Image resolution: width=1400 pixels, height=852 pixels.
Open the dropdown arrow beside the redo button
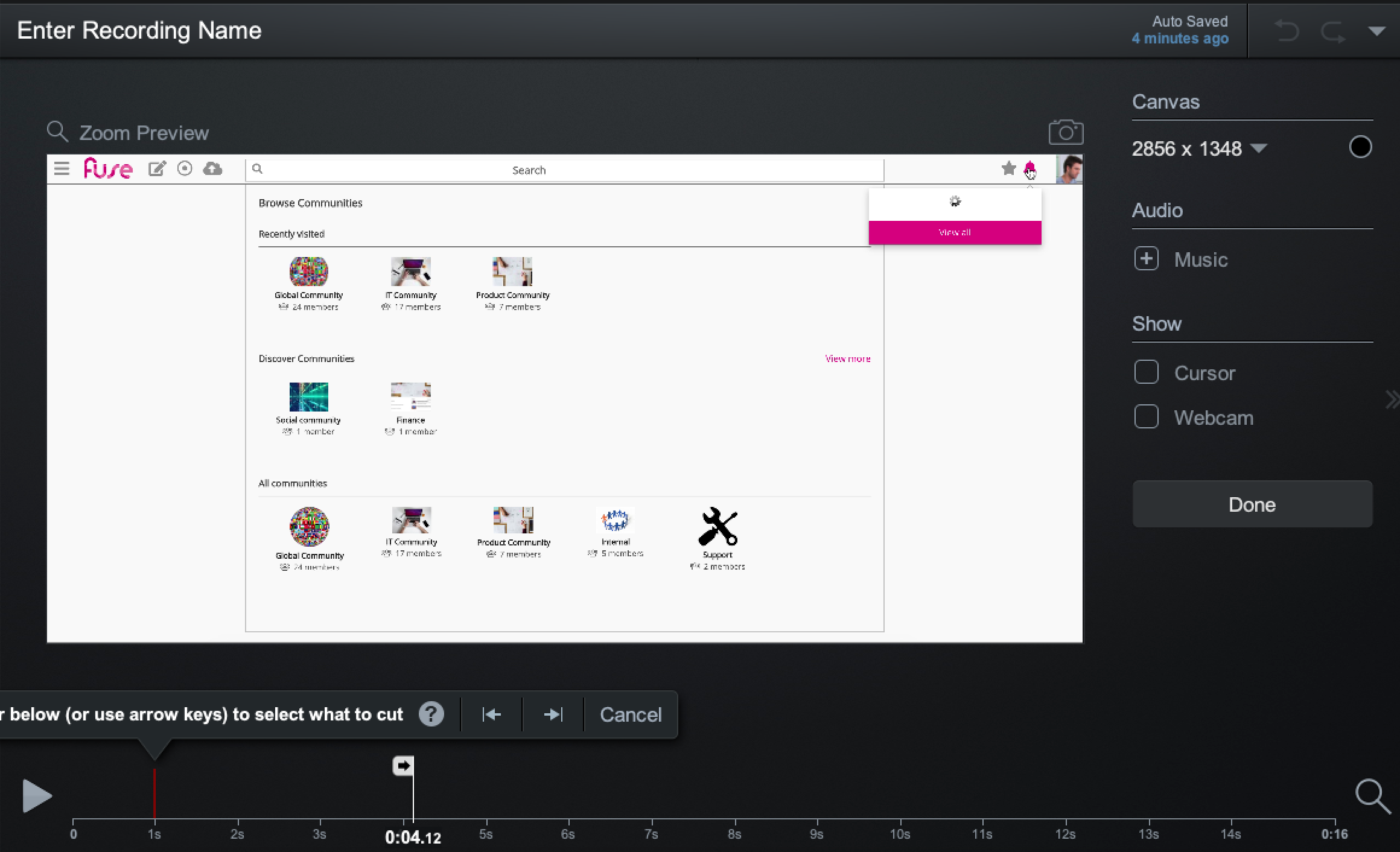(1376, 31)
